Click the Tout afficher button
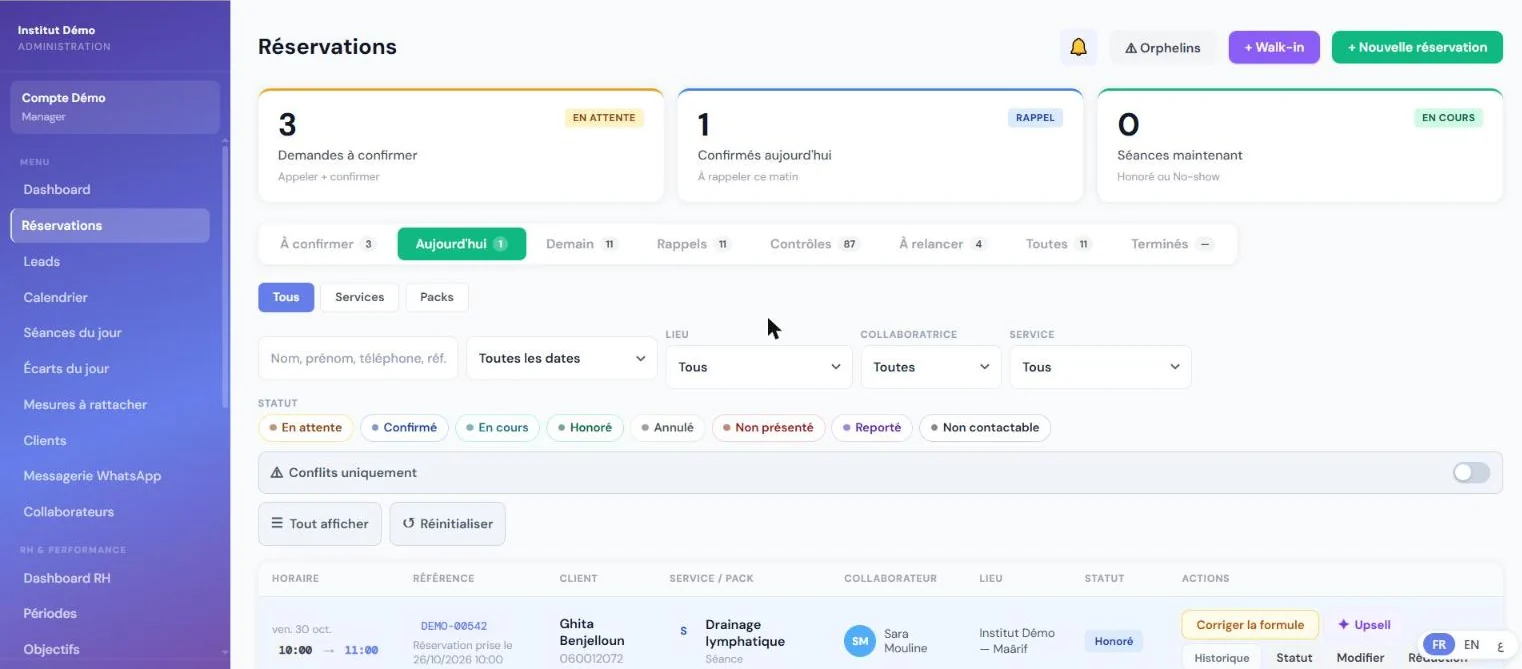Screen dimensions: 1522x669 click(x=320, y=524)
